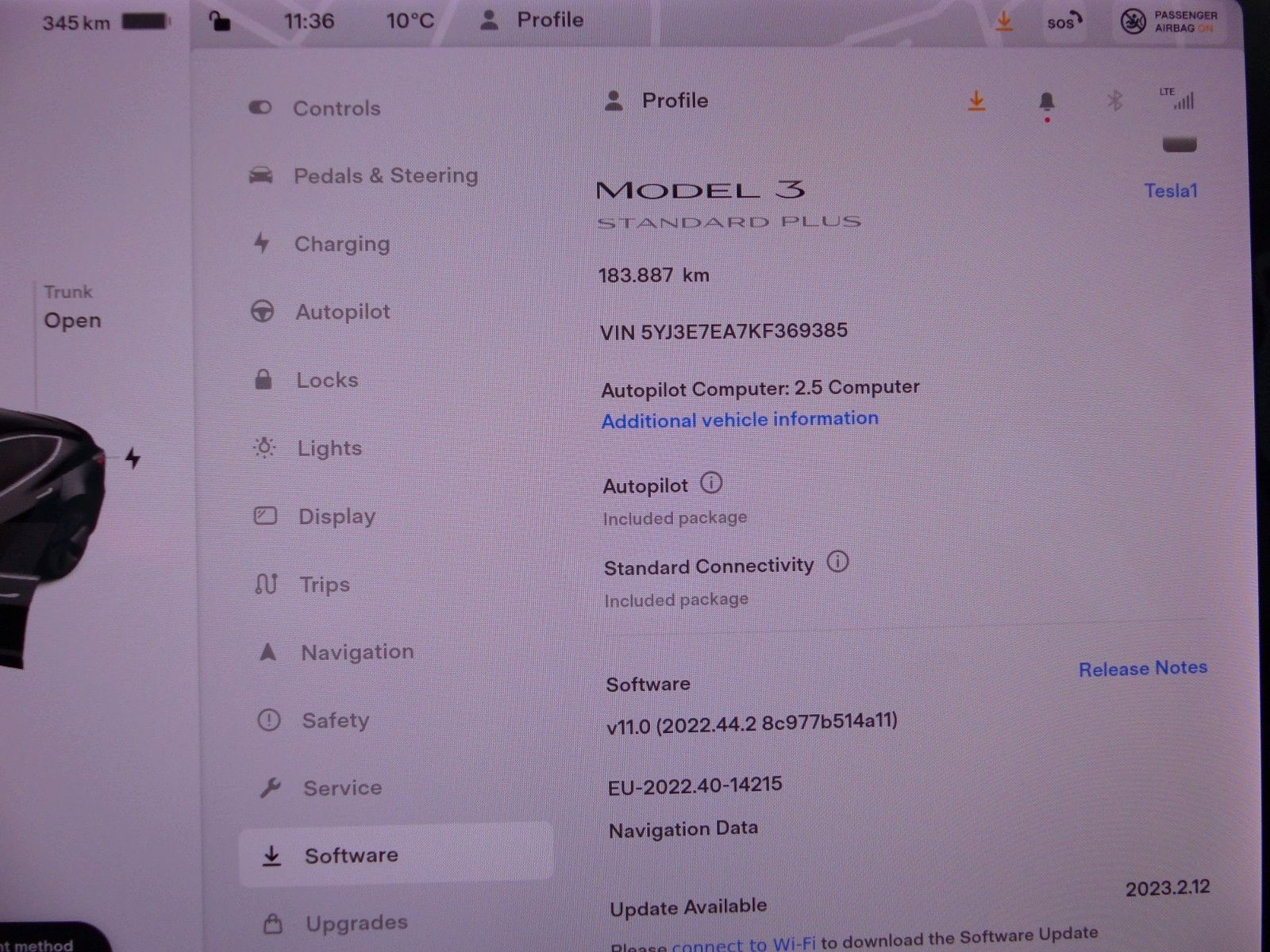Click Additional vehicle information link

click(x=740, y=419)
